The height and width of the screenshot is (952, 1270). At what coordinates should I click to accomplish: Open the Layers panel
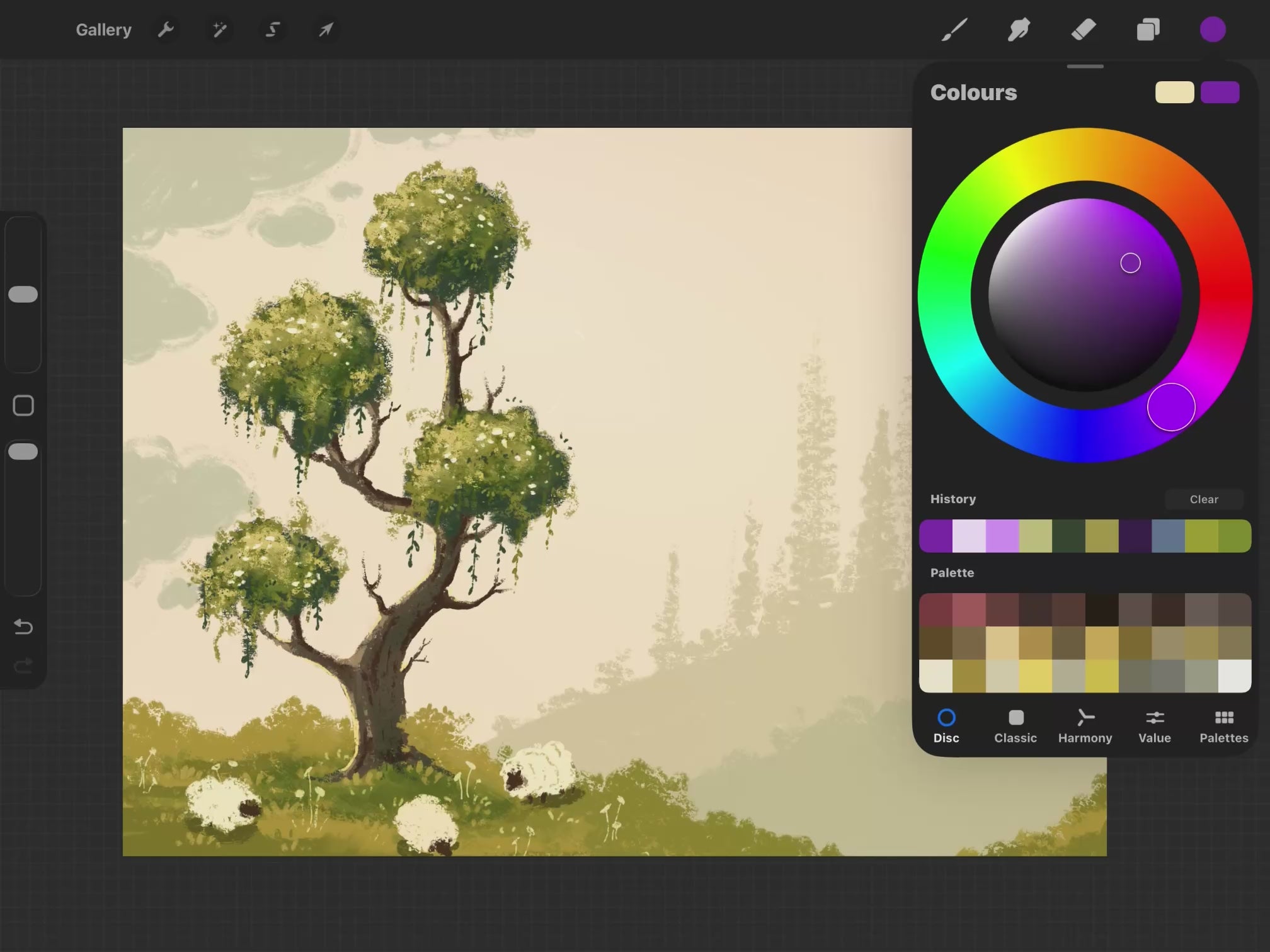1148,30
